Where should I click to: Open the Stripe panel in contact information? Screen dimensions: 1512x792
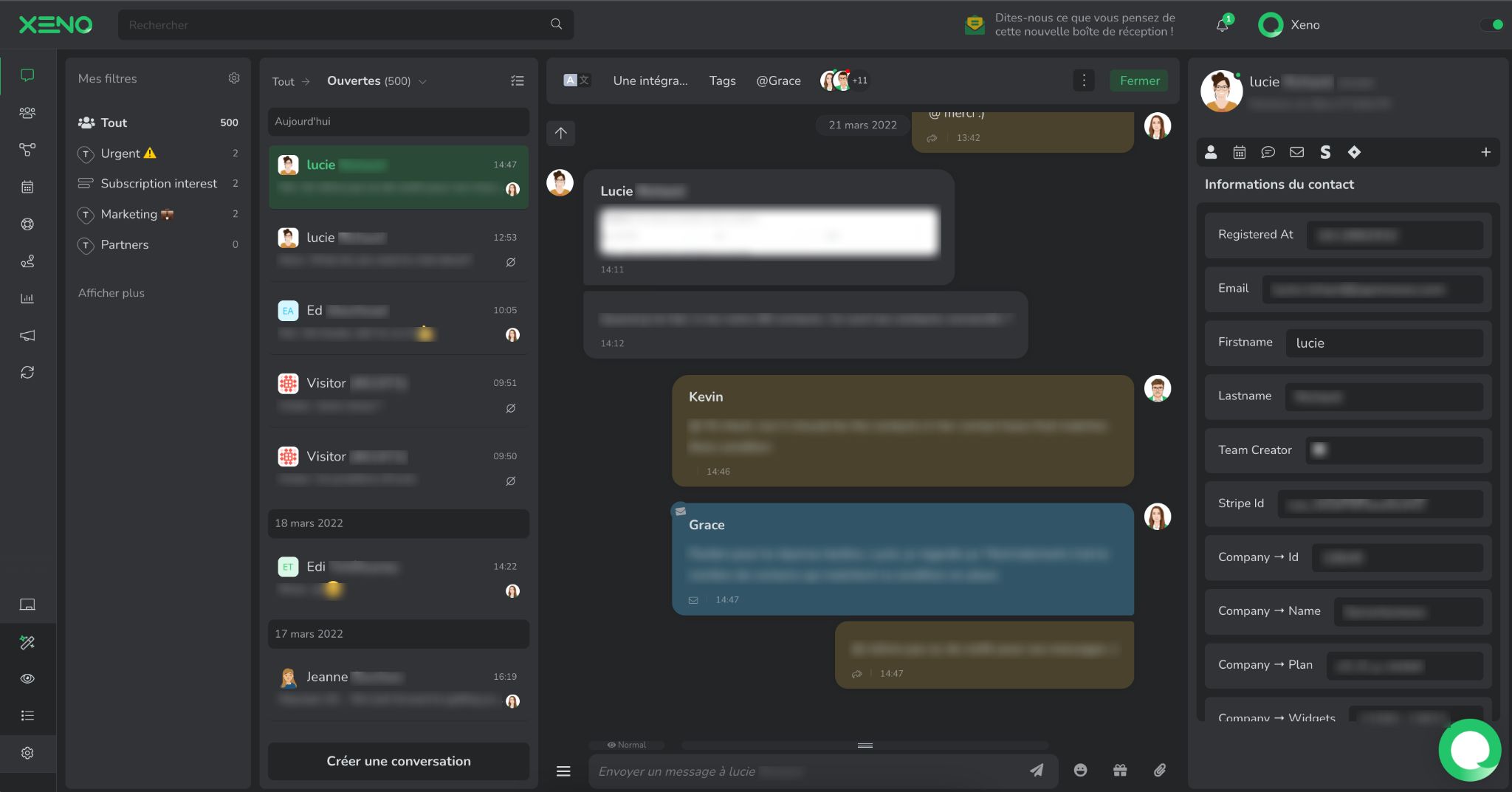[x=1325, y=152]
